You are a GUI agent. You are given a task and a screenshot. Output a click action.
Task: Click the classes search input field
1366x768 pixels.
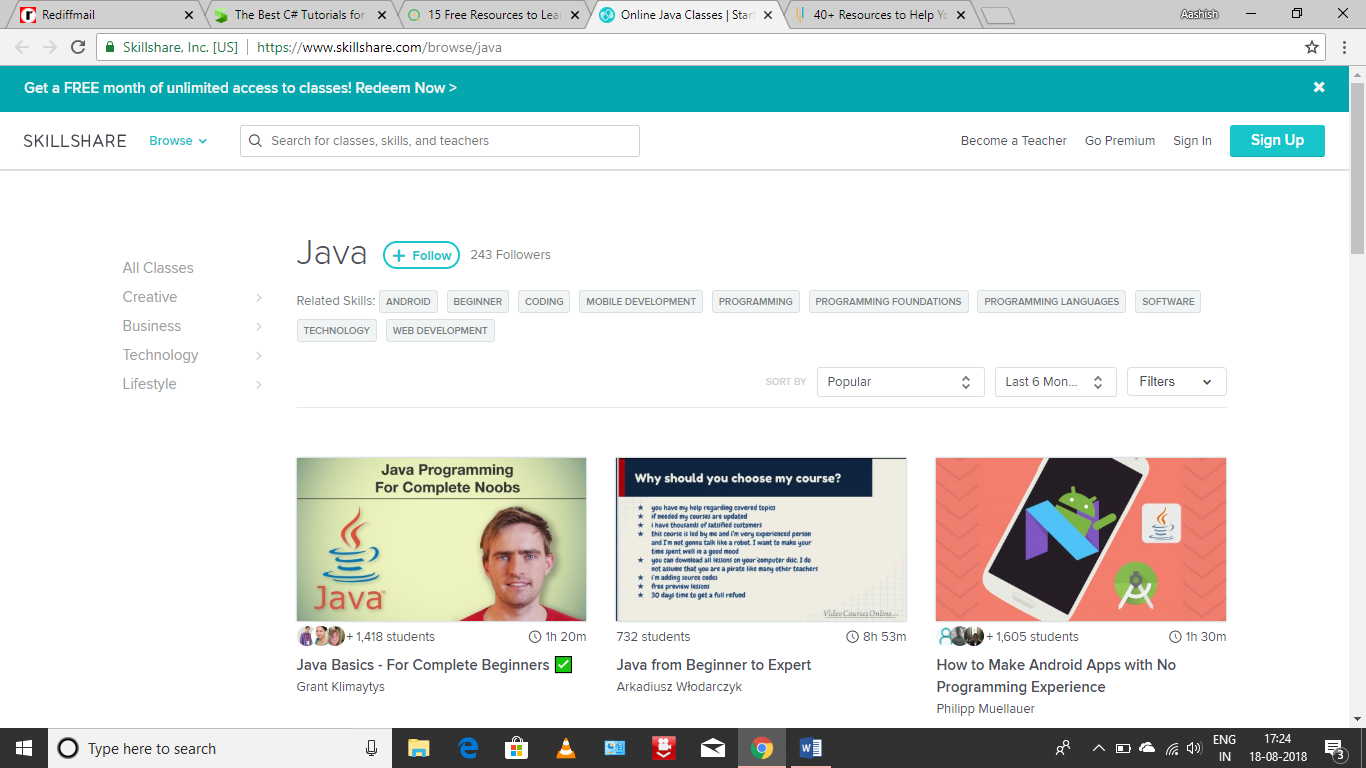440,141
